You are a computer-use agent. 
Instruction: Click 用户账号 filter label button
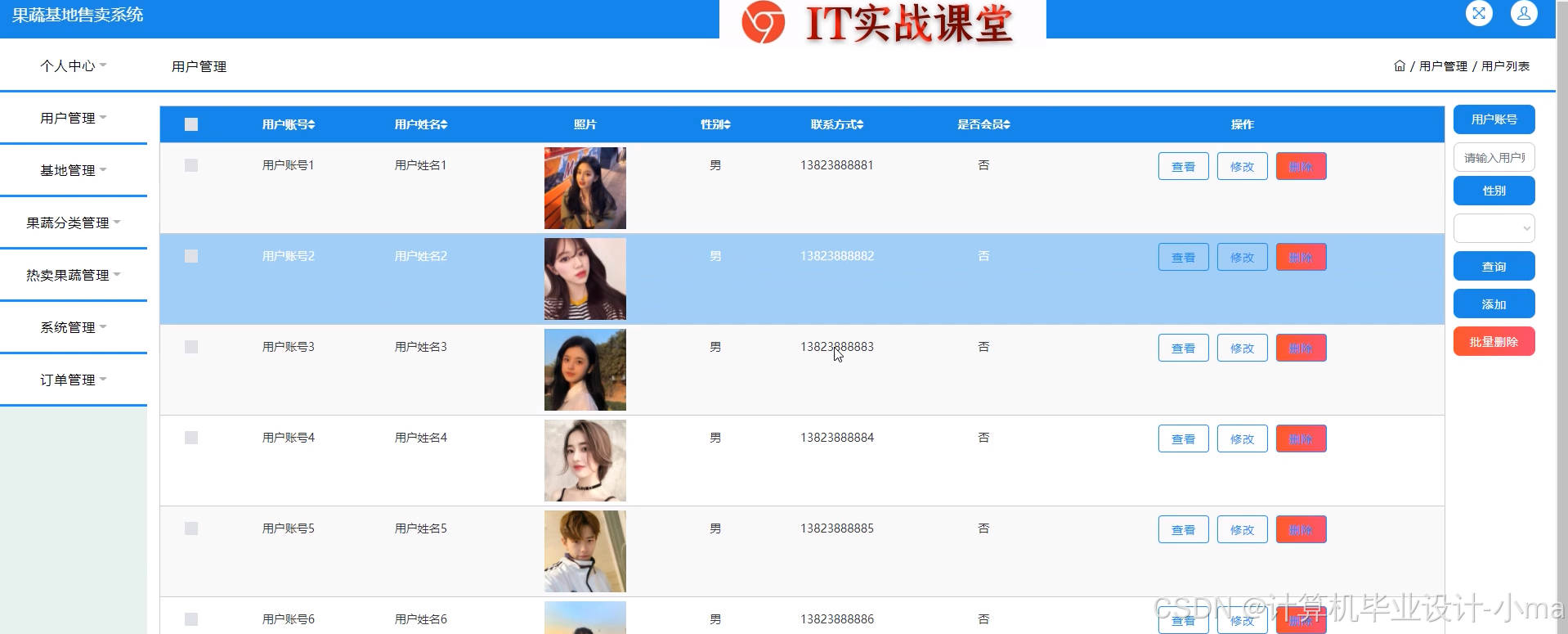pos(1494,119)
